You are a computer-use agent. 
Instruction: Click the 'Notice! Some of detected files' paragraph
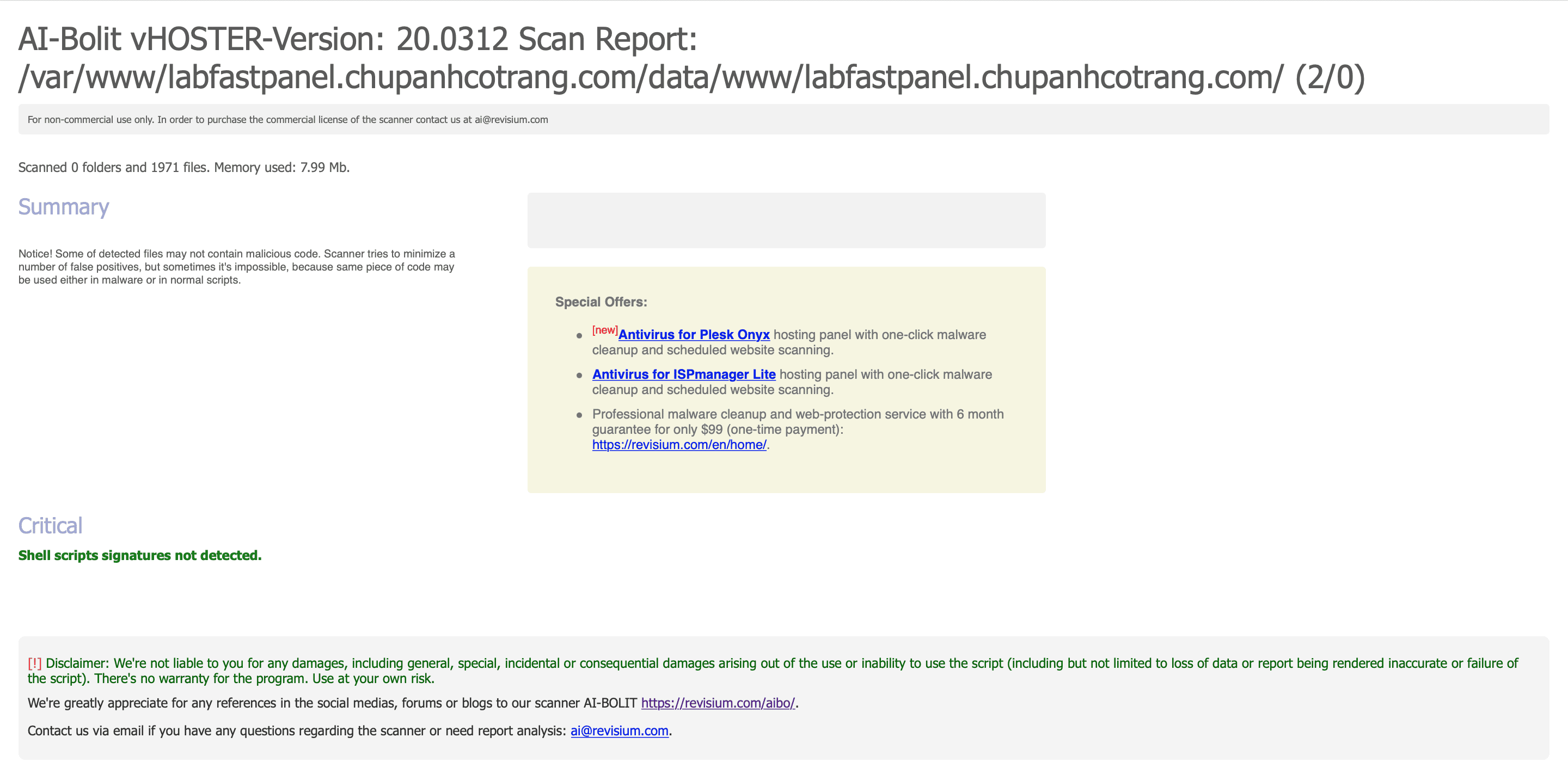tap(237, 267)
